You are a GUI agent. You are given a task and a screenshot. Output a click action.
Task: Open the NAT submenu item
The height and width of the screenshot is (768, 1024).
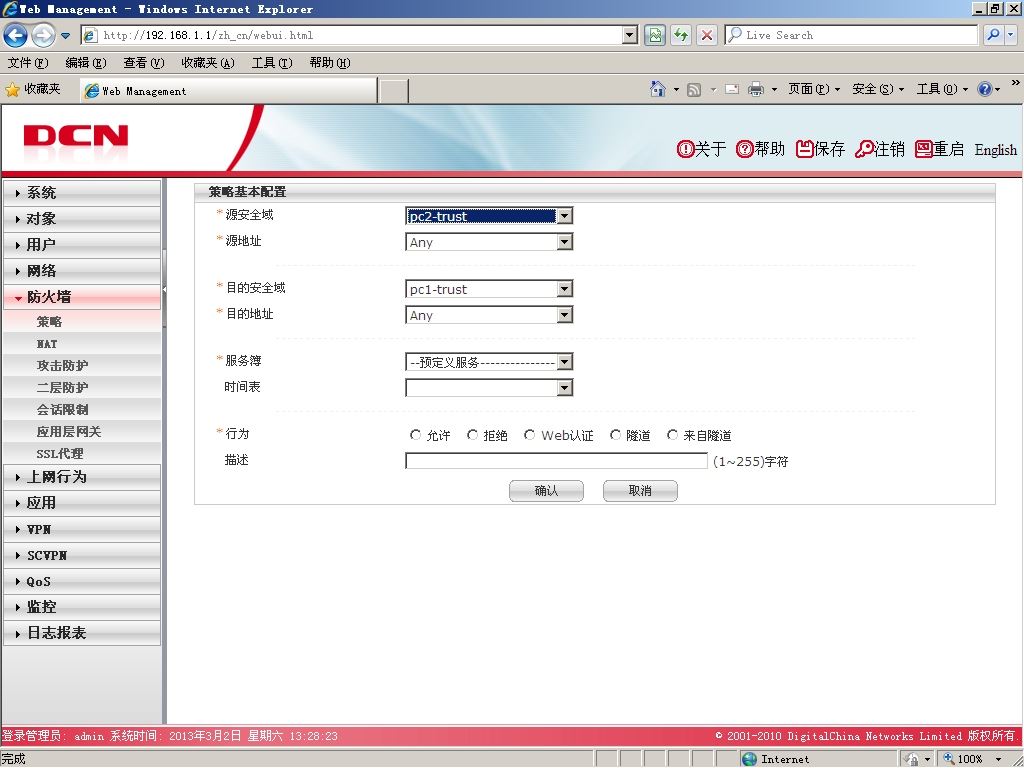(82, 344)
